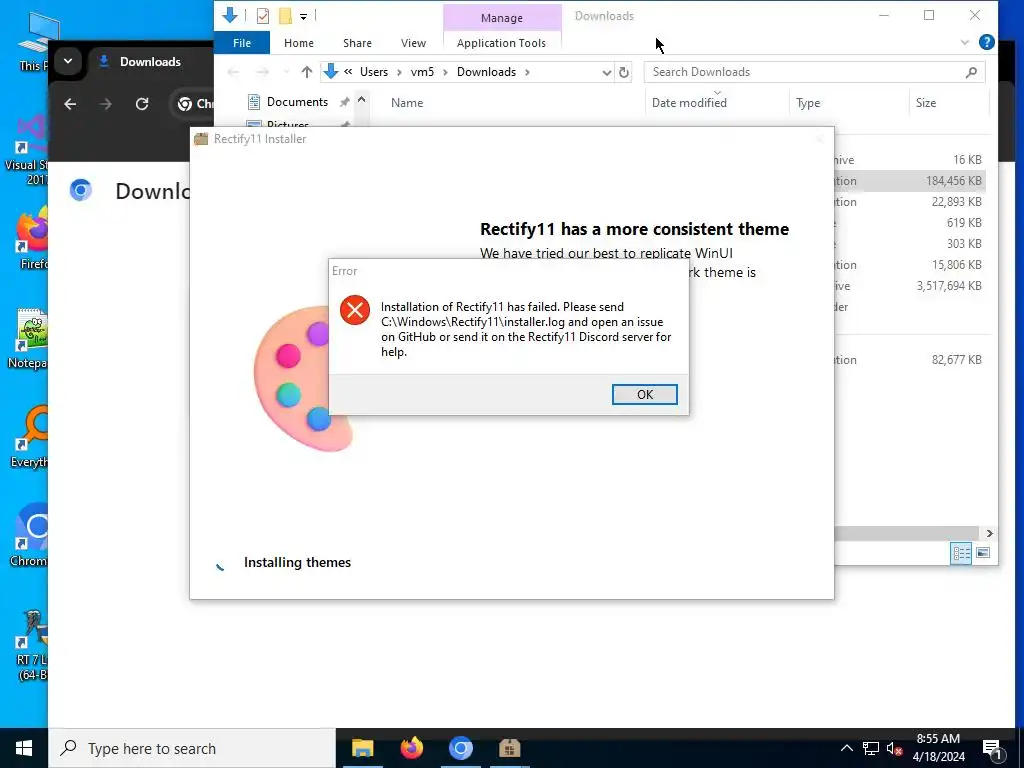Sort files by Name column
This screenshot has width=1024, height=768.
[407, 103]
